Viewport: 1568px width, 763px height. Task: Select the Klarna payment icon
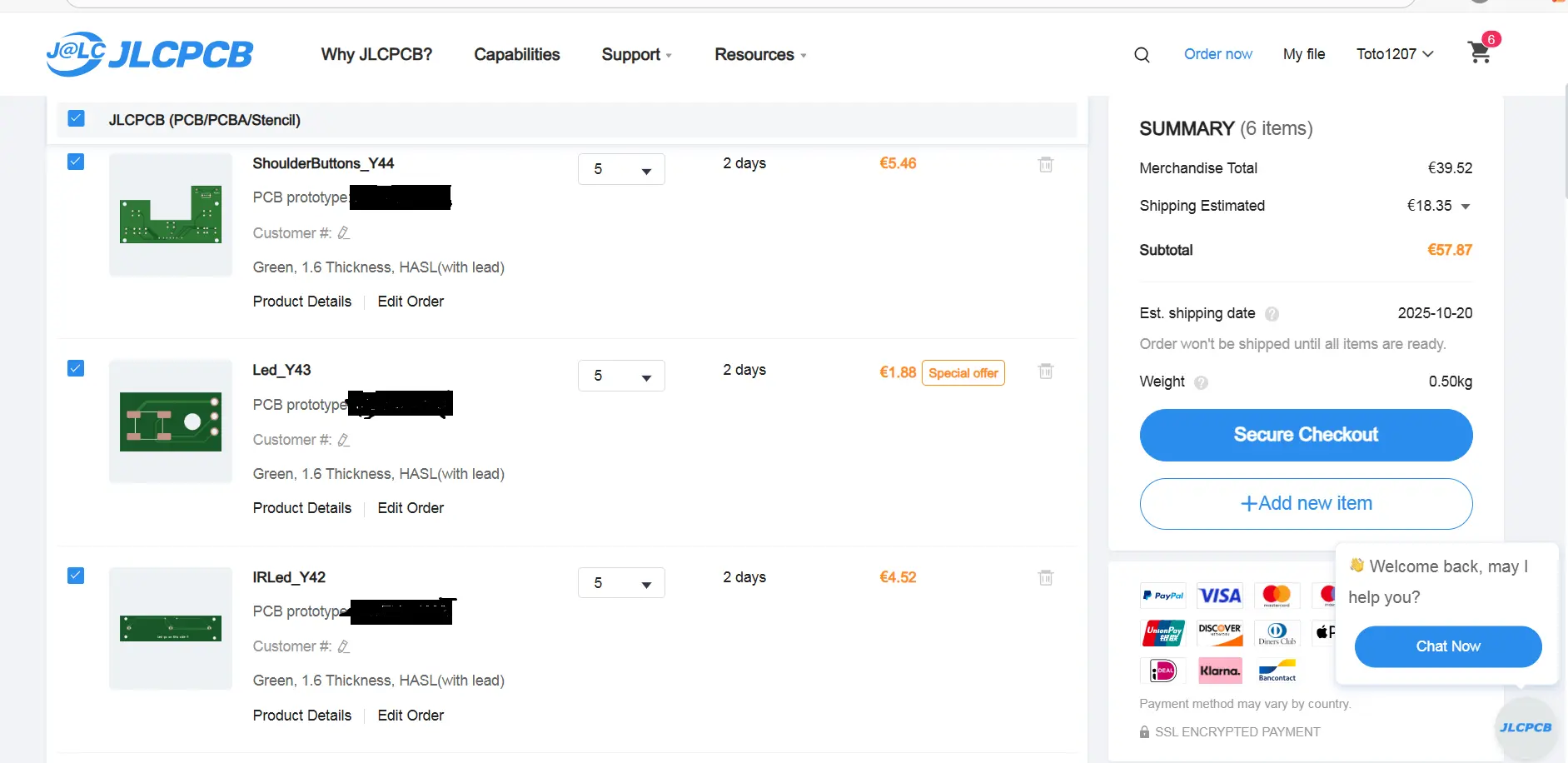point(1220,671)
